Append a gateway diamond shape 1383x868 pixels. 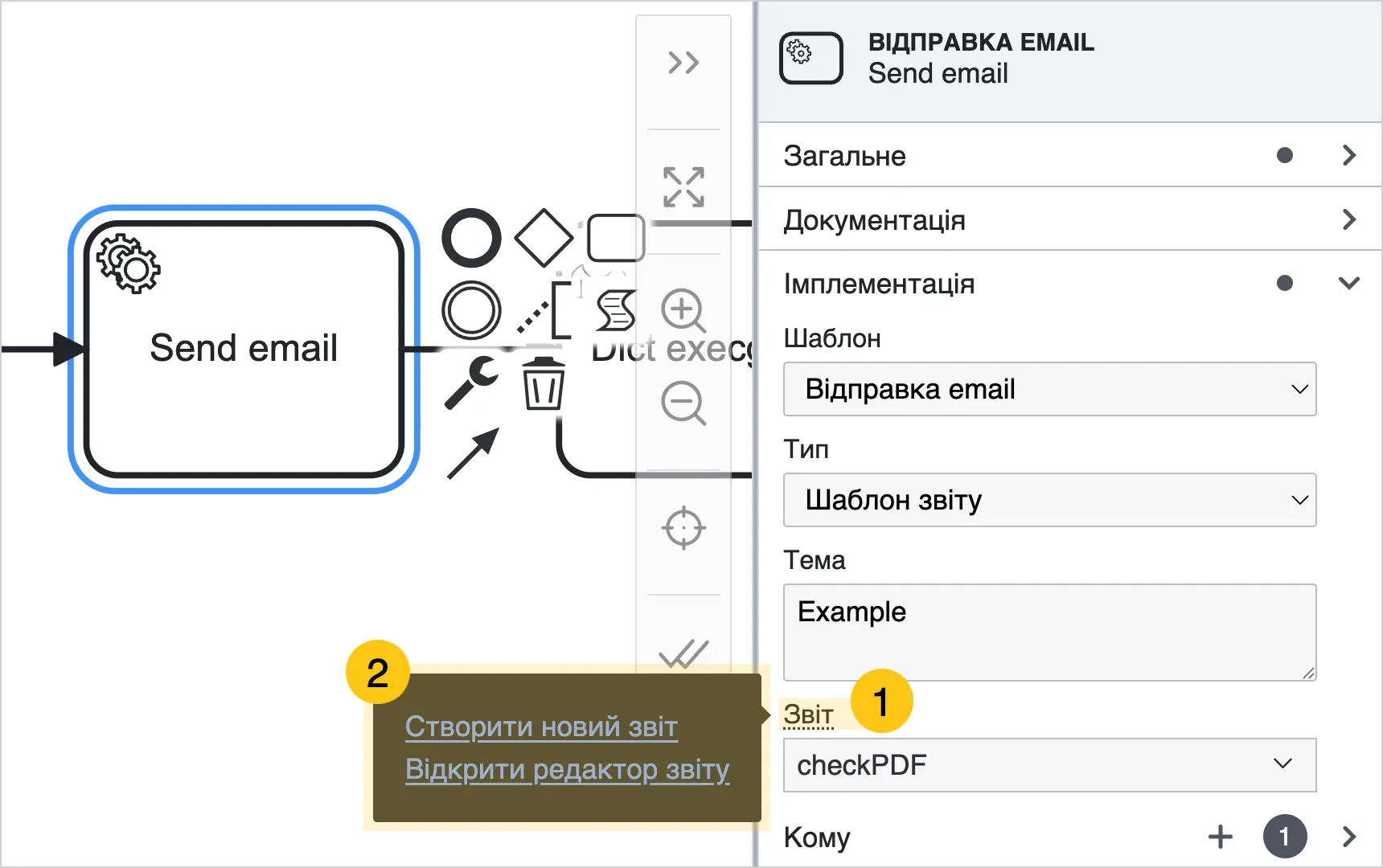[x=544, y=238]
